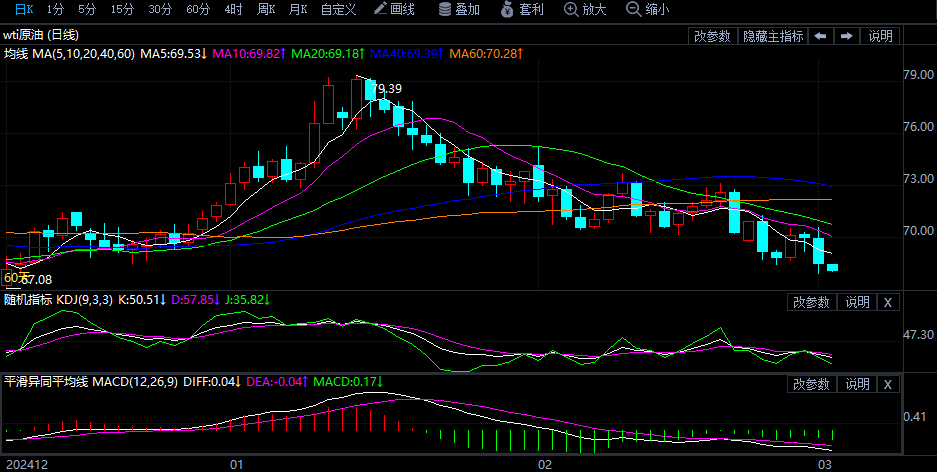This screenshot has height=472, width=937.
Task: Click the 叠加 overlay tool
Action: (459, 9)
